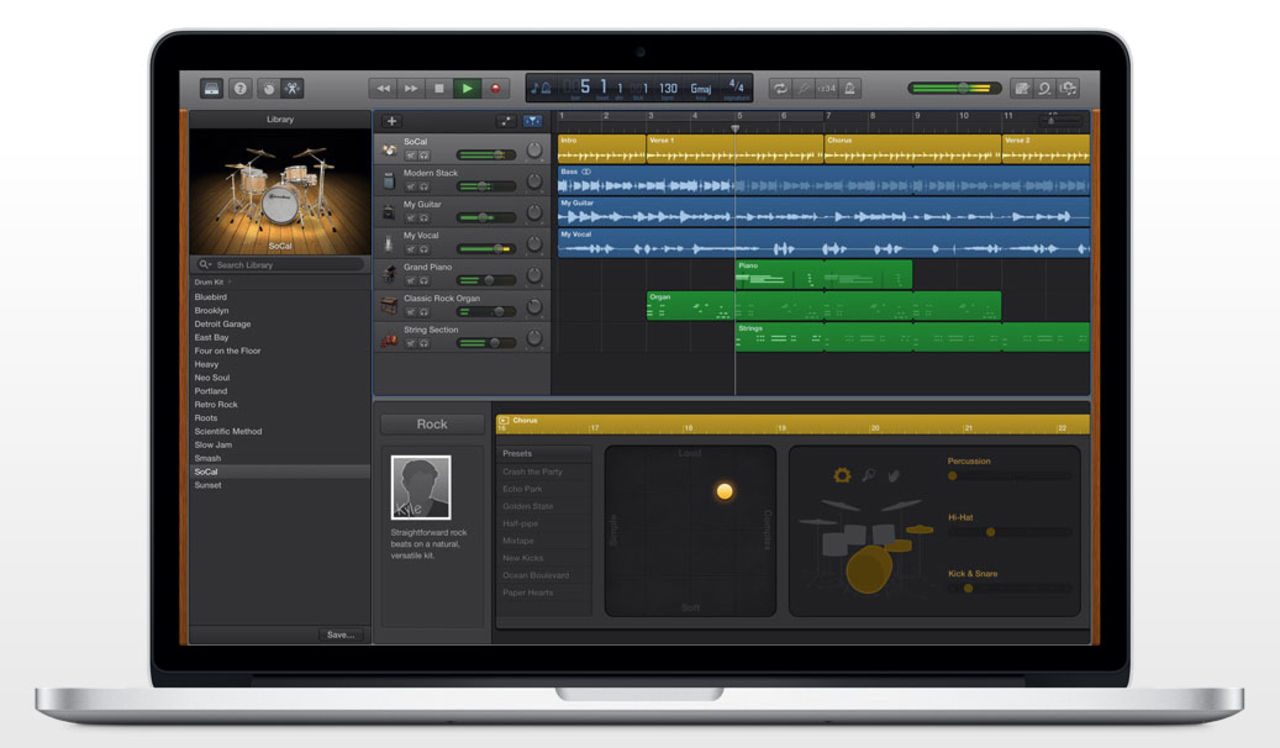This screenshot has height=748, width=1280.
Task: Open the Library panel button
Action: [212, 88]
